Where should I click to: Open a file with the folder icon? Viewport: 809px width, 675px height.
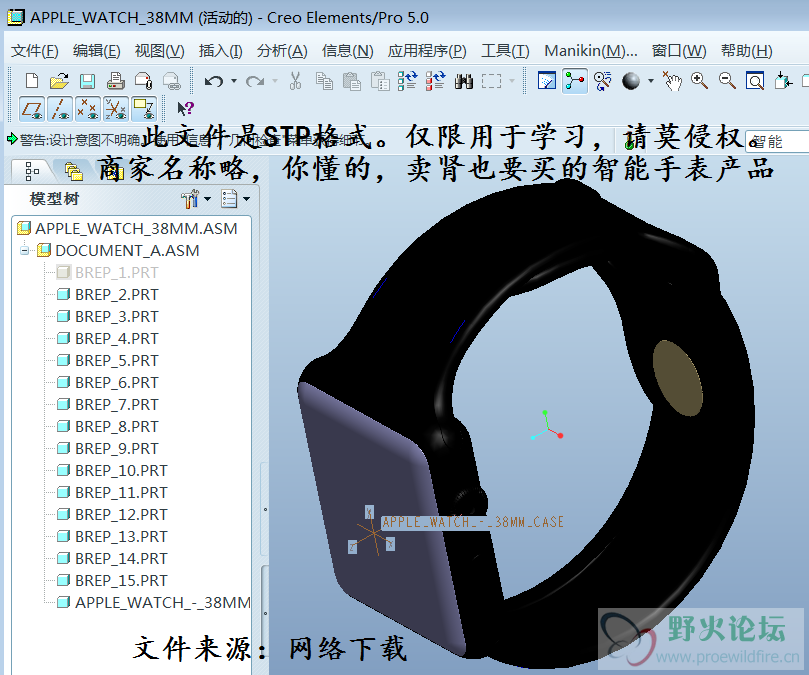(59, 81)
